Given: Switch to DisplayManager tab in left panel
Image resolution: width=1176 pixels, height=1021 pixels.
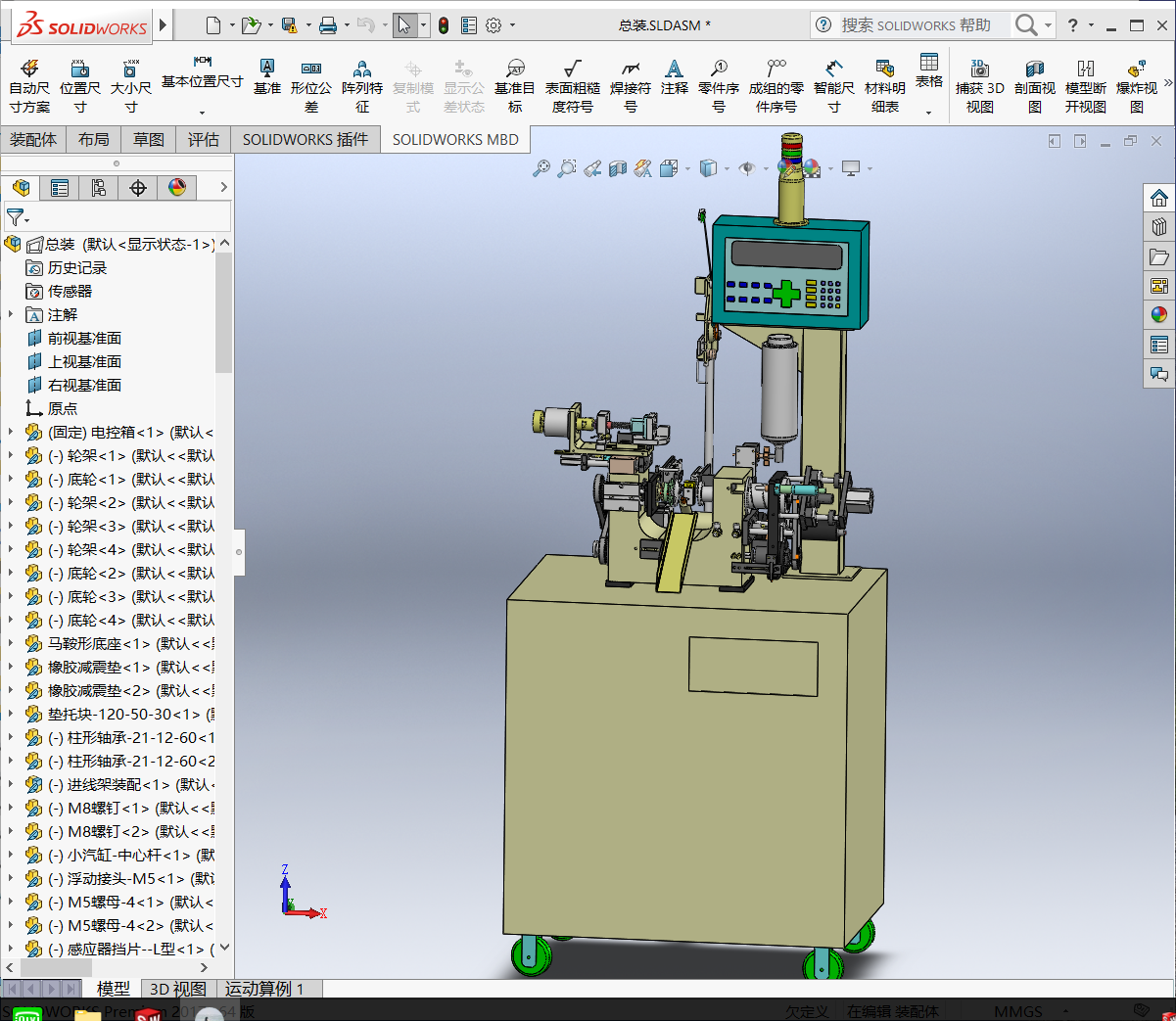Looking at the screenshot, I should pos(177,187).
